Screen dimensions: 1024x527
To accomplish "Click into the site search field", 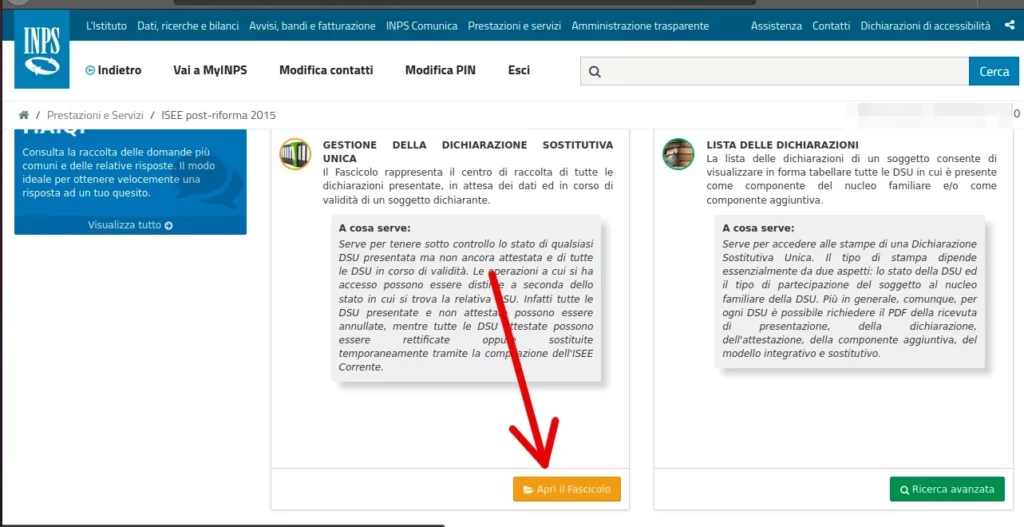I will click(x=775, y=71).
